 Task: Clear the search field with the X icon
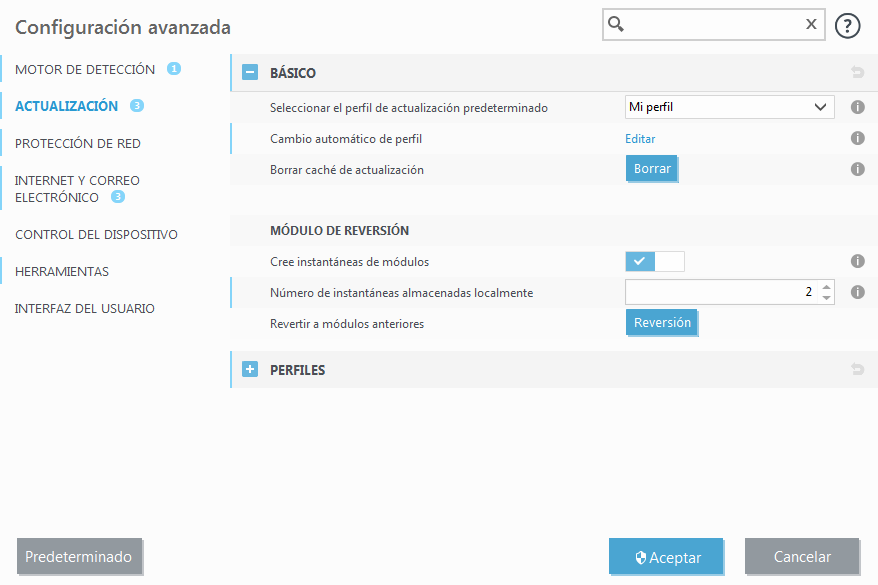(810, 24)
